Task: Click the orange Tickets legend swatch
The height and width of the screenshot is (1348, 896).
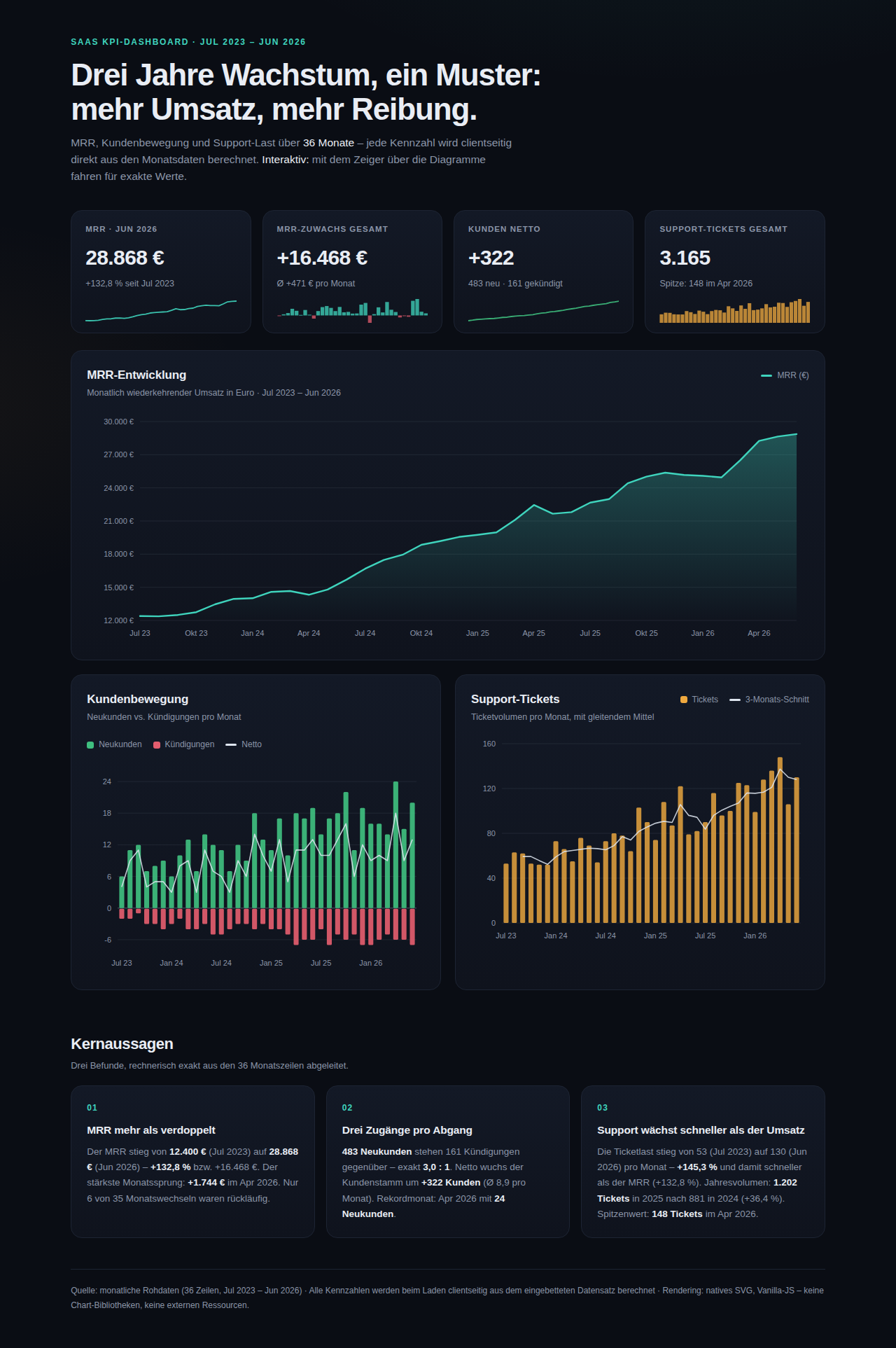Action: tap(684, 700)
